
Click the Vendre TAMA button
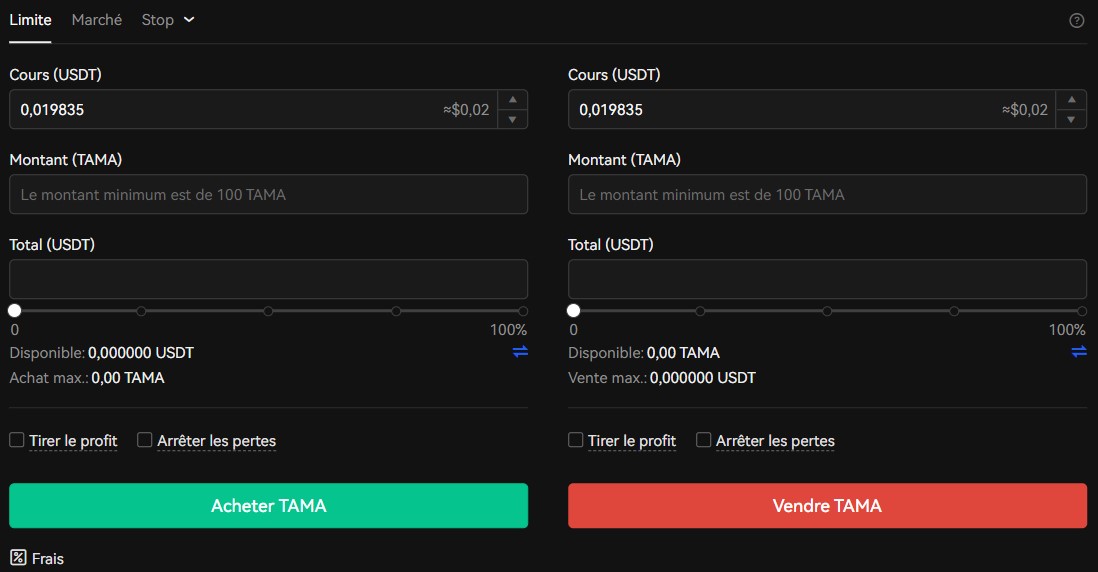point(827,505)
